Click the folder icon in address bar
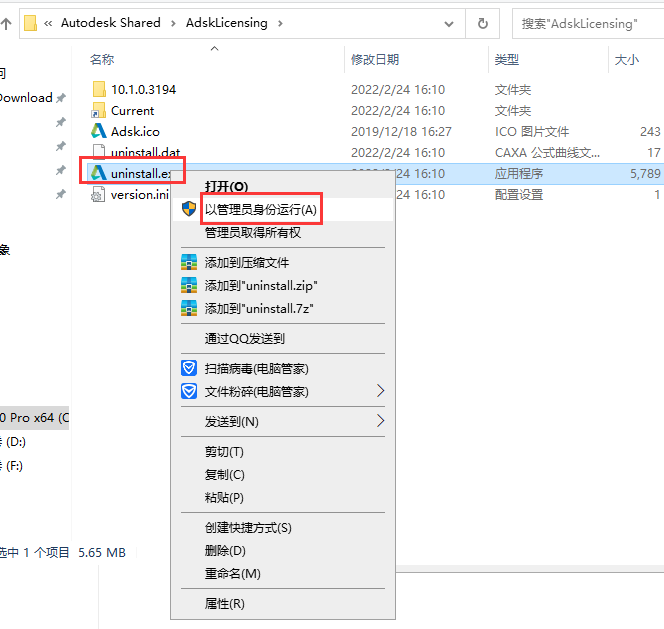Image resolution: width=664 pixels, height=629 pixels. click(x=30, y=23)
